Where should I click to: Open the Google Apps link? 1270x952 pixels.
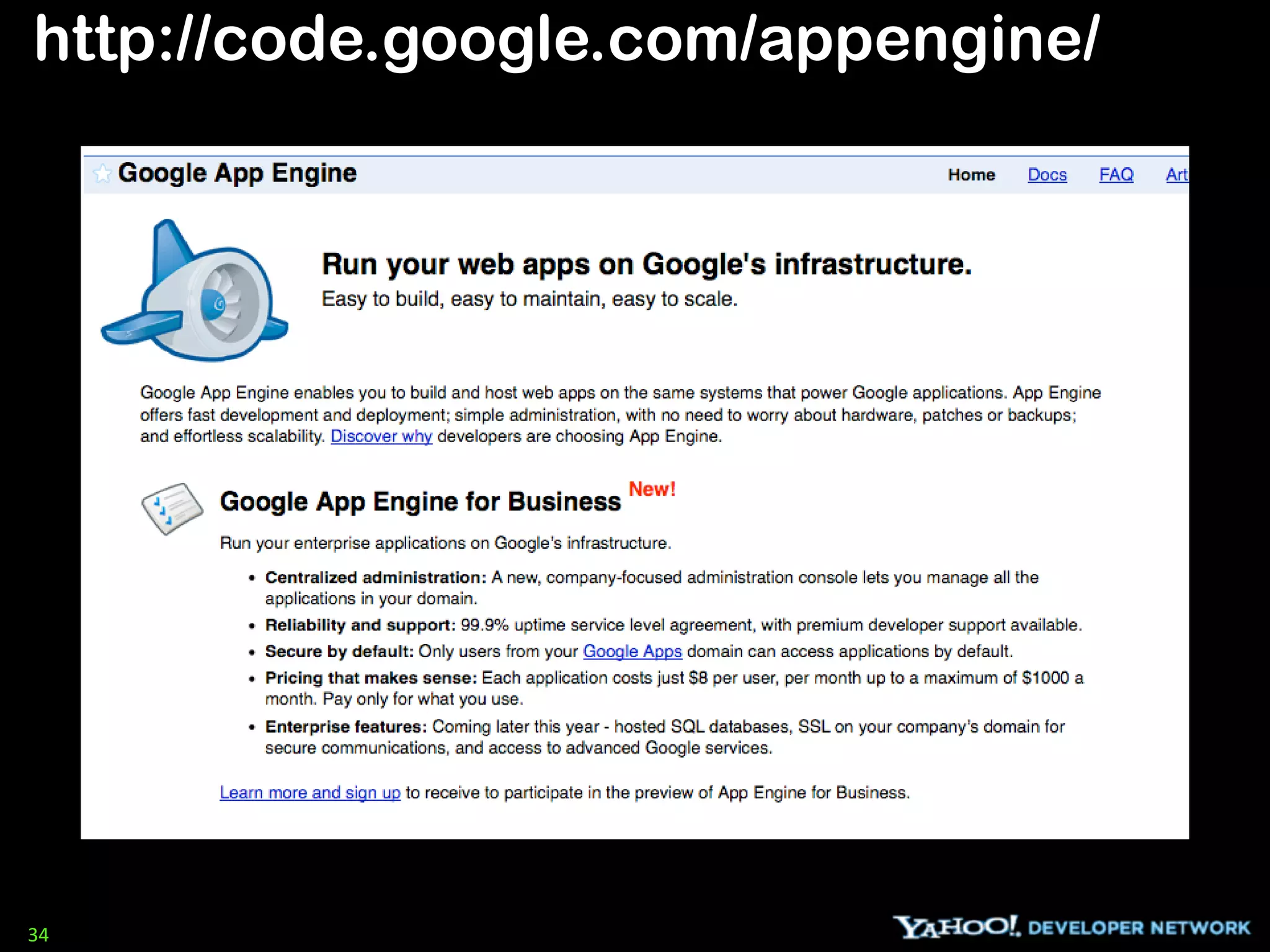(633, 651)
